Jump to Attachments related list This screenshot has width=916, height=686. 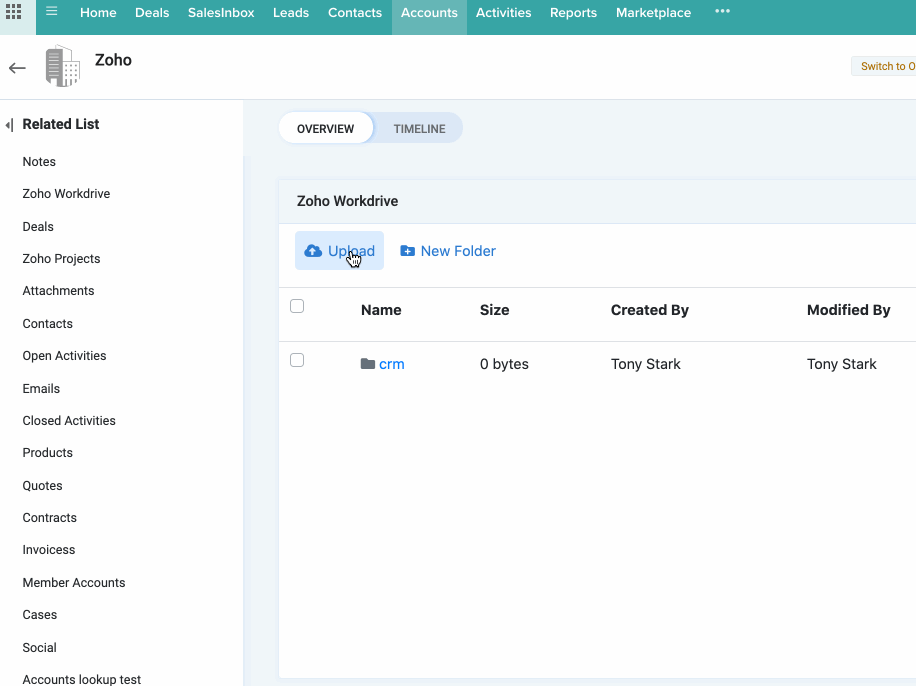coord(58,291)
